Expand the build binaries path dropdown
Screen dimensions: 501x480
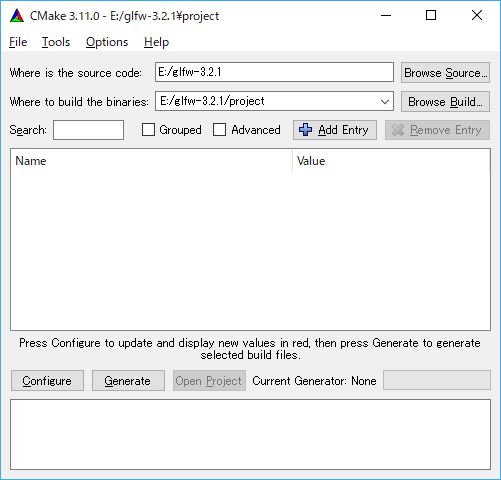click(x=385, y=101)
